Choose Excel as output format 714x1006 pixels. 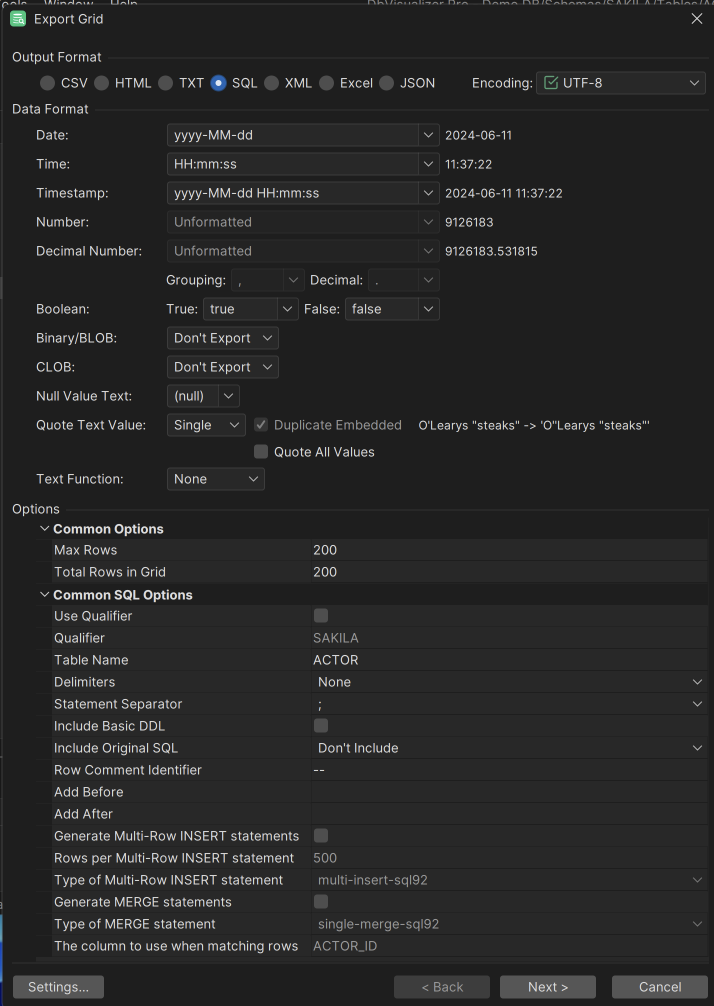[327, 83]
